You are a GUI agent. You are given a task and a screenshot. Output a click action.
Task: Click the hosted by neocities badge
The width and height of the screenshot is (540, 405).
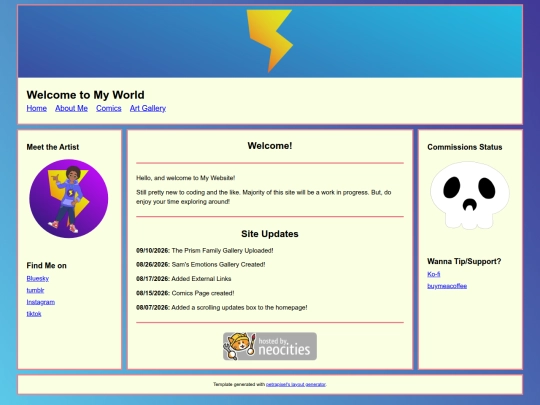click(270, 346)
